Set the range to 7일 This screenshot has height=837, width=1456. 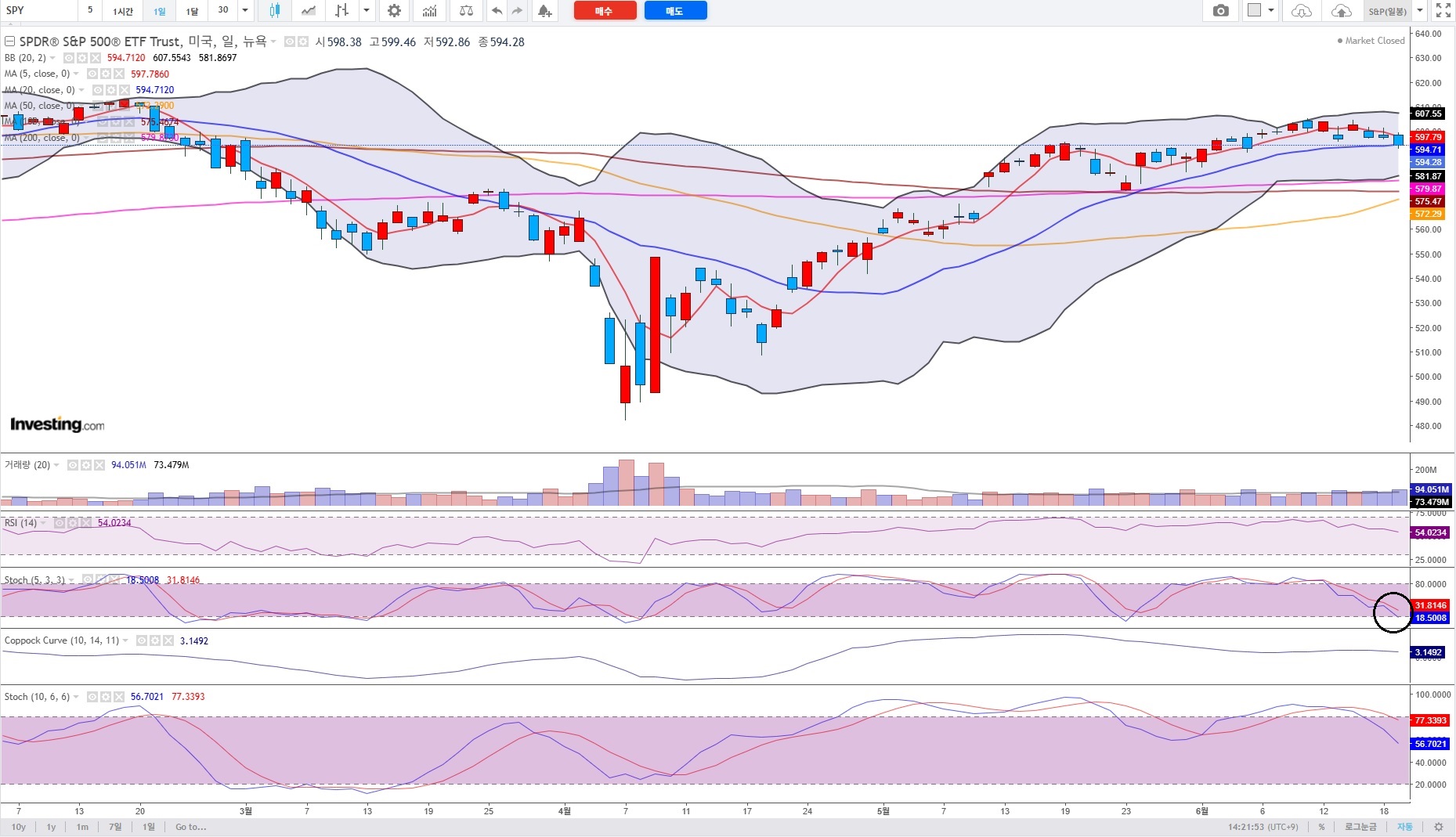point(115,827)
